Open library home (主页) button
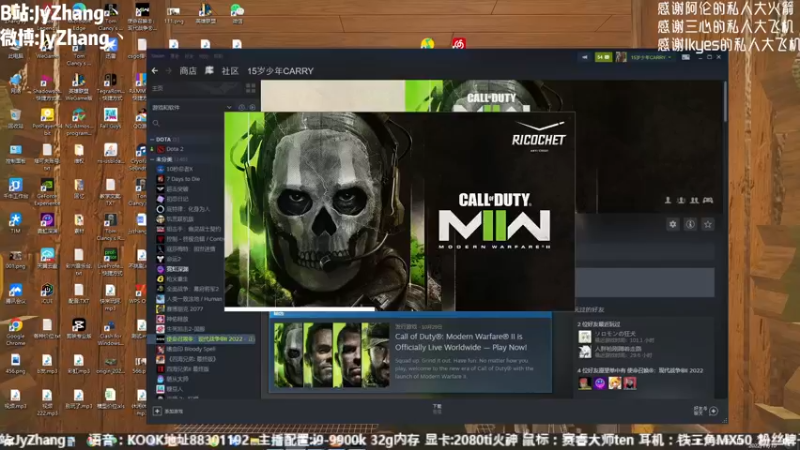 [158, 88]
